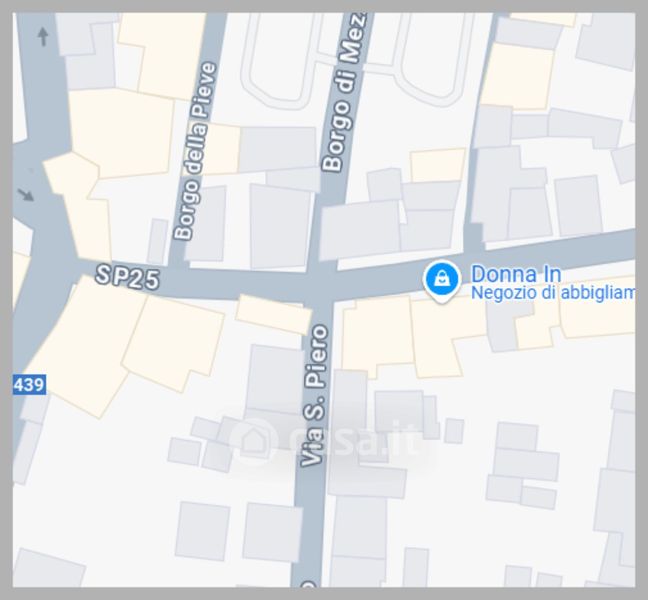
Task: Click the casa.it house watermark logo
Action: [254, 440]
